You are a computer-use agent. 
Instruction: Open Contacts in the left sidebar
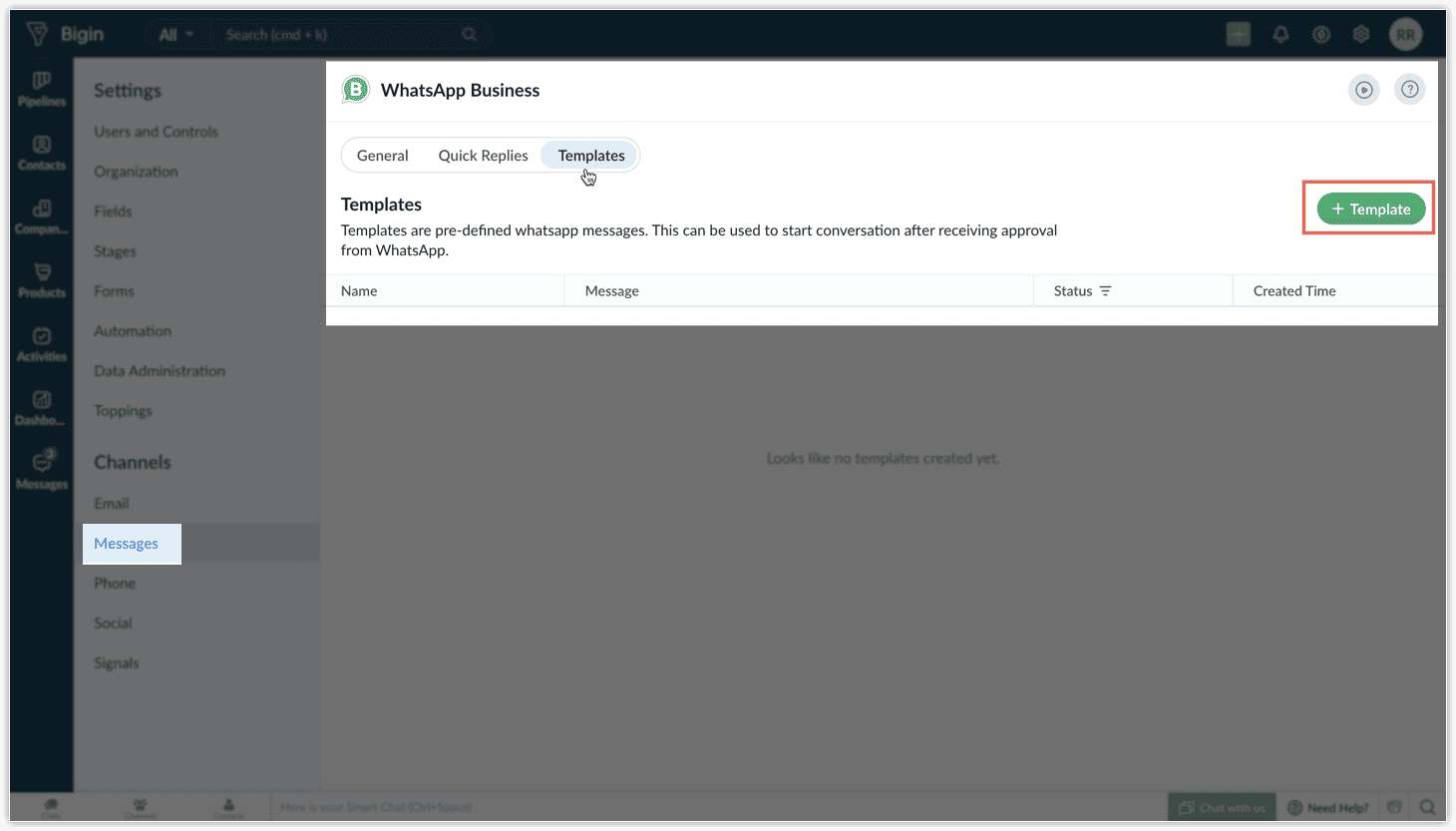[x=42, y=153]
